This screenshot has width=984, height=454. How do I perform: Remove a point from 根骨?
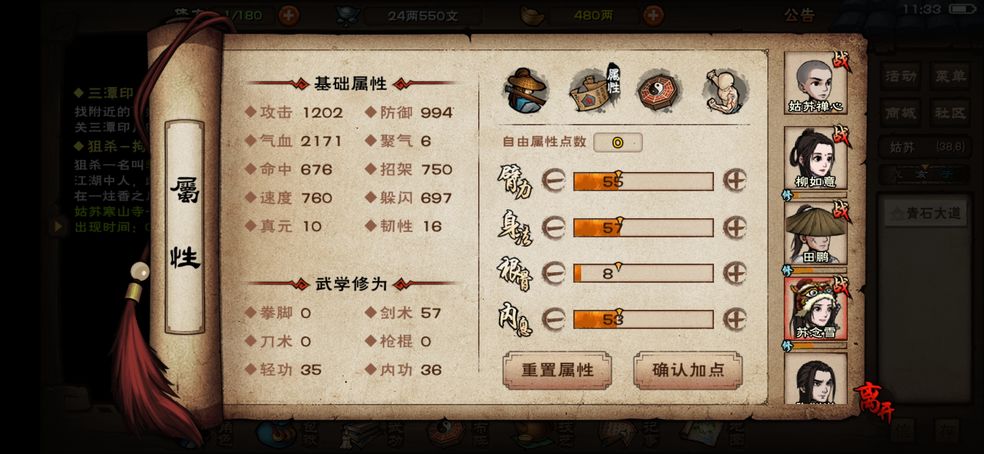554,273
